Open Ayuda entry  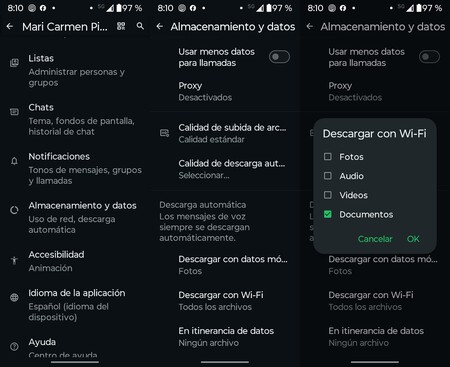click(x=75, y=348)
